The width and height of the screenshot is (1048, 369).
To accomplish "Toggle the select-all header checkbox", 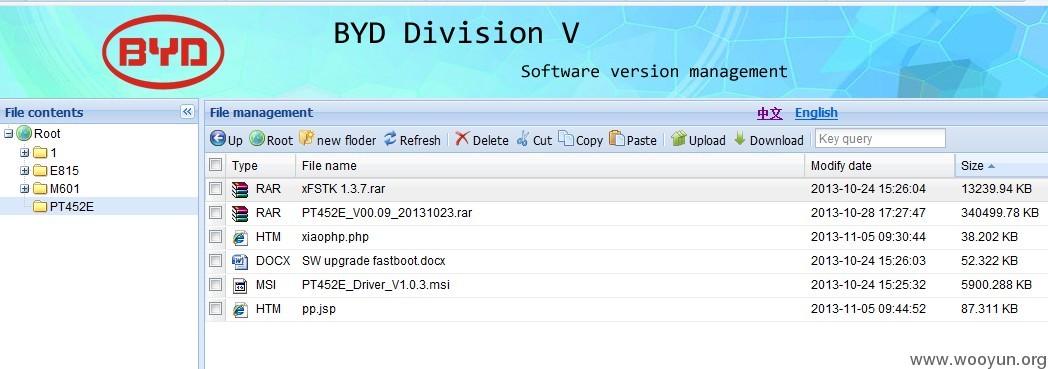I will 215,164.
